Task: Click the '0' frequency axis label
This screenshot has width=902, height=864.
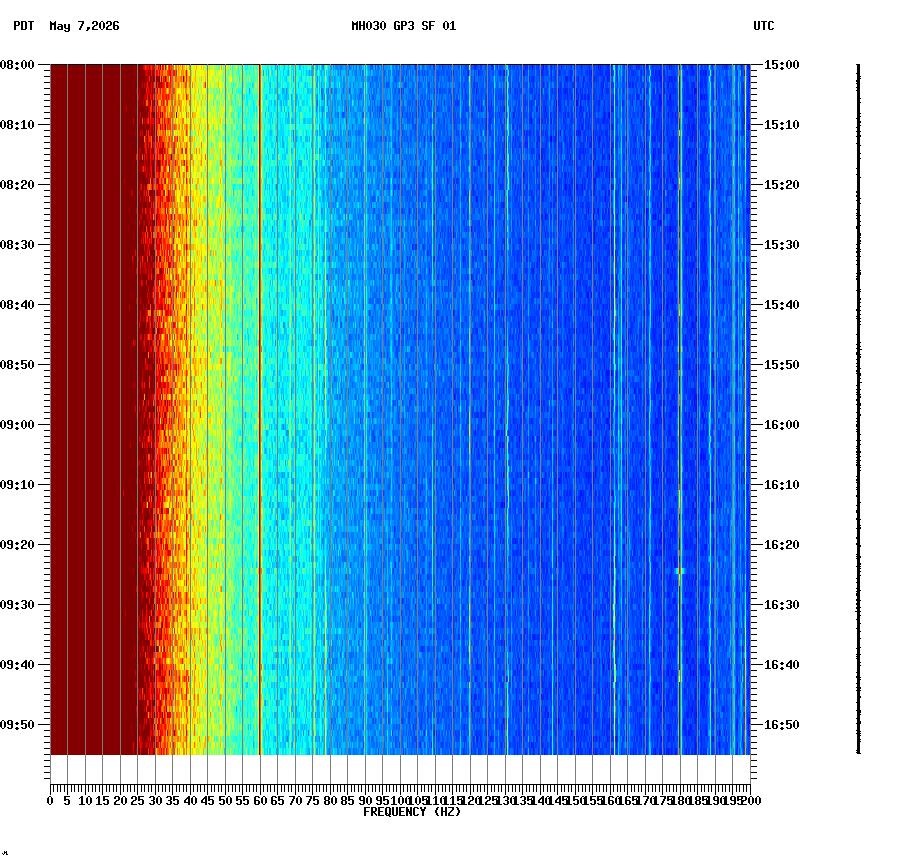Action: (x=51, y=801)
